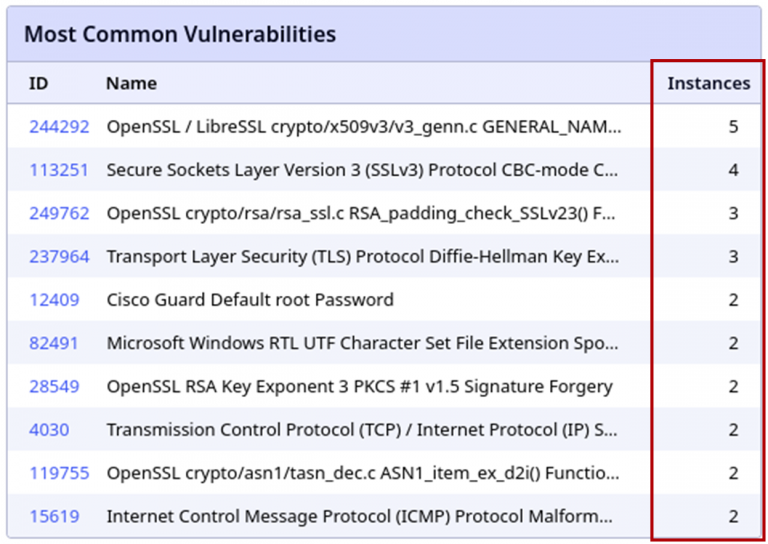The height and width of the screenshot is (544, 768).
Task: Click the Name column header
Action: (x=131, y=83)
